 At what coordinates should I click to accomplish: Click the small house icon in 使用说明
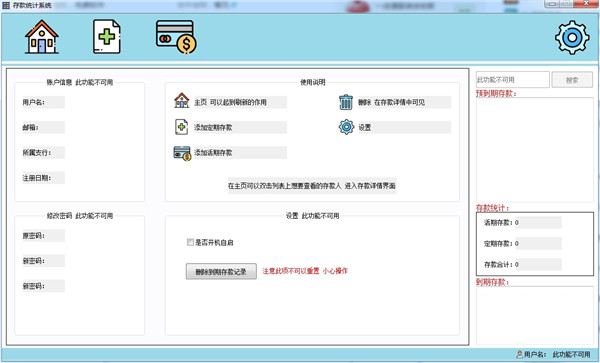click(x=181, y=100)
